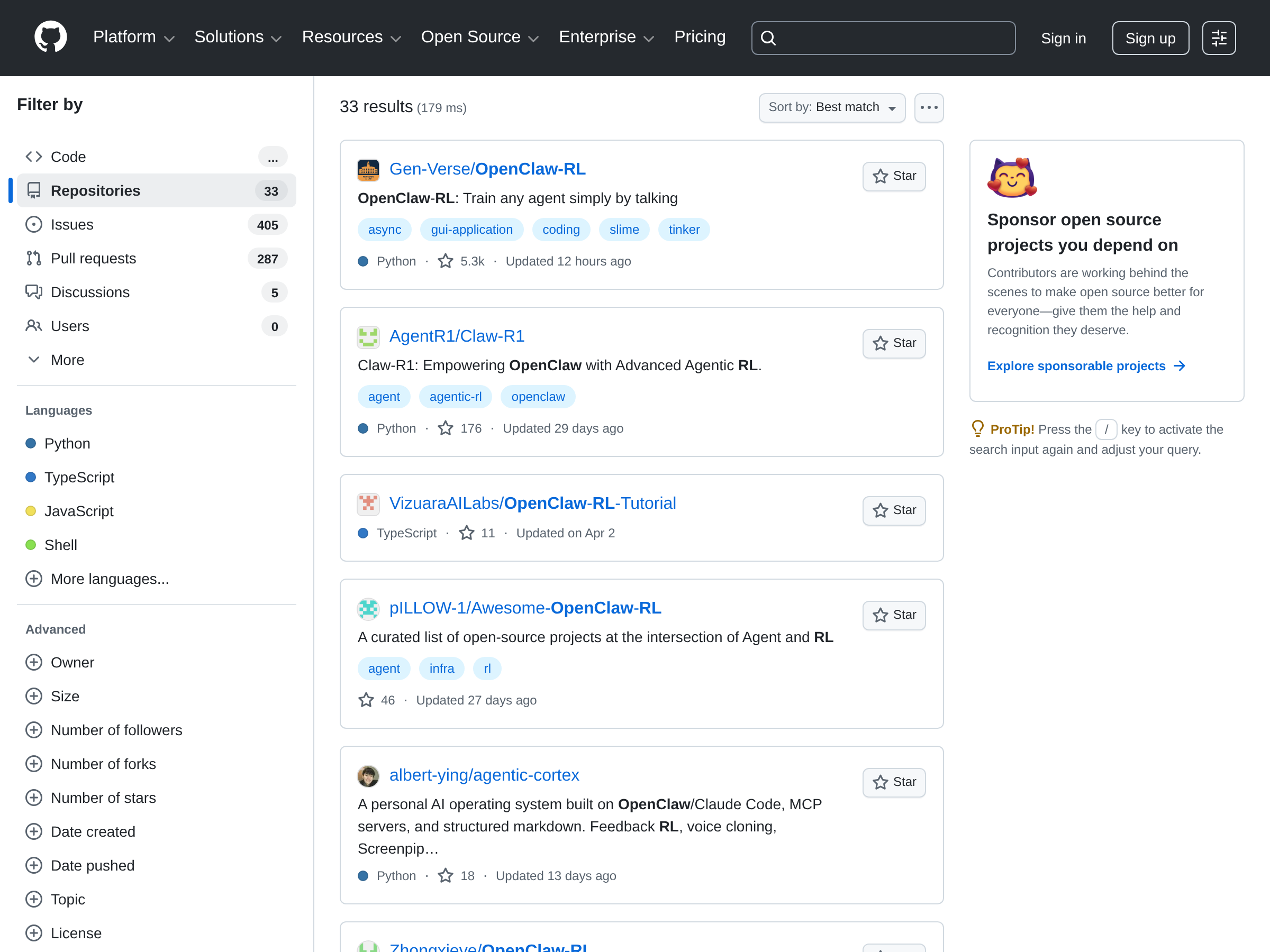Open the three-dot results options menu
The image size is (1270, 952).
point(928,107)
